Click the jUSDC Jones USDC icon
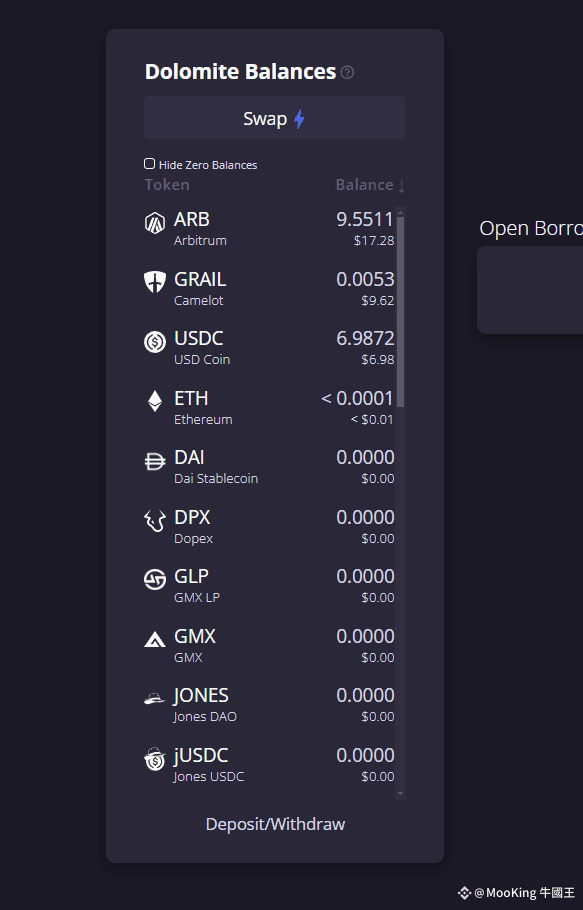This screenshot has width=583, height=910. 155,759
